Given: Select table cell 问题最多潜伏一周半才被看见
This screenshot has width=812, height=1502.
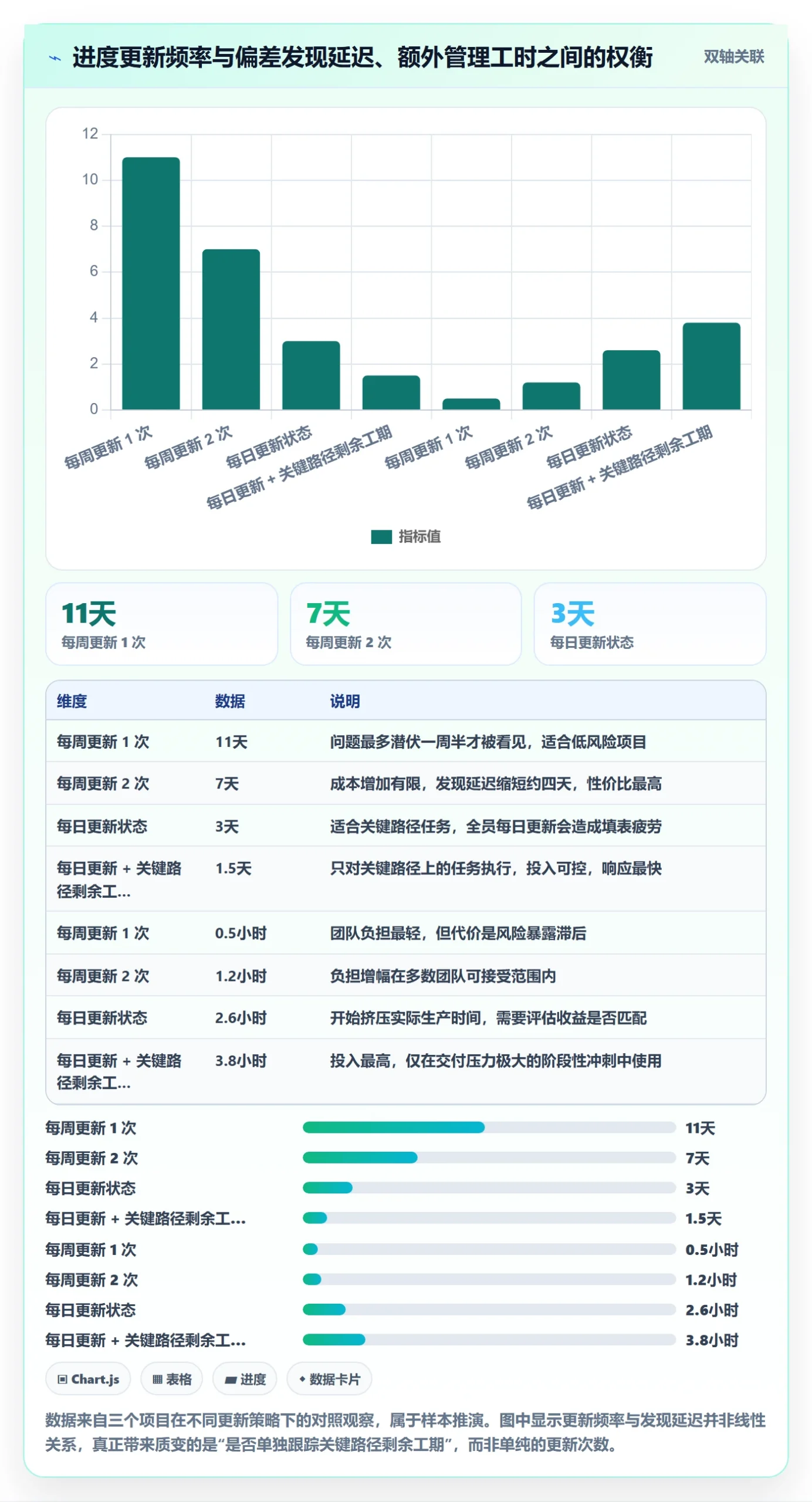Looking at the screenshot, I should coord(488,742).
